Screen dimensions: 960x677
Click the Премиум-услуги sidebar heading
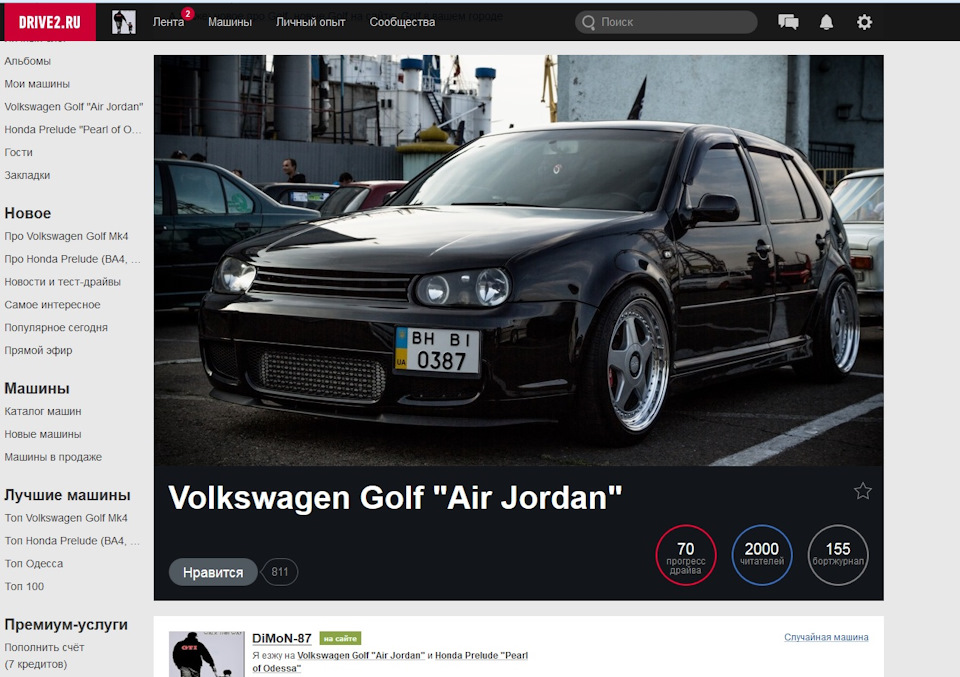(66, 624)
